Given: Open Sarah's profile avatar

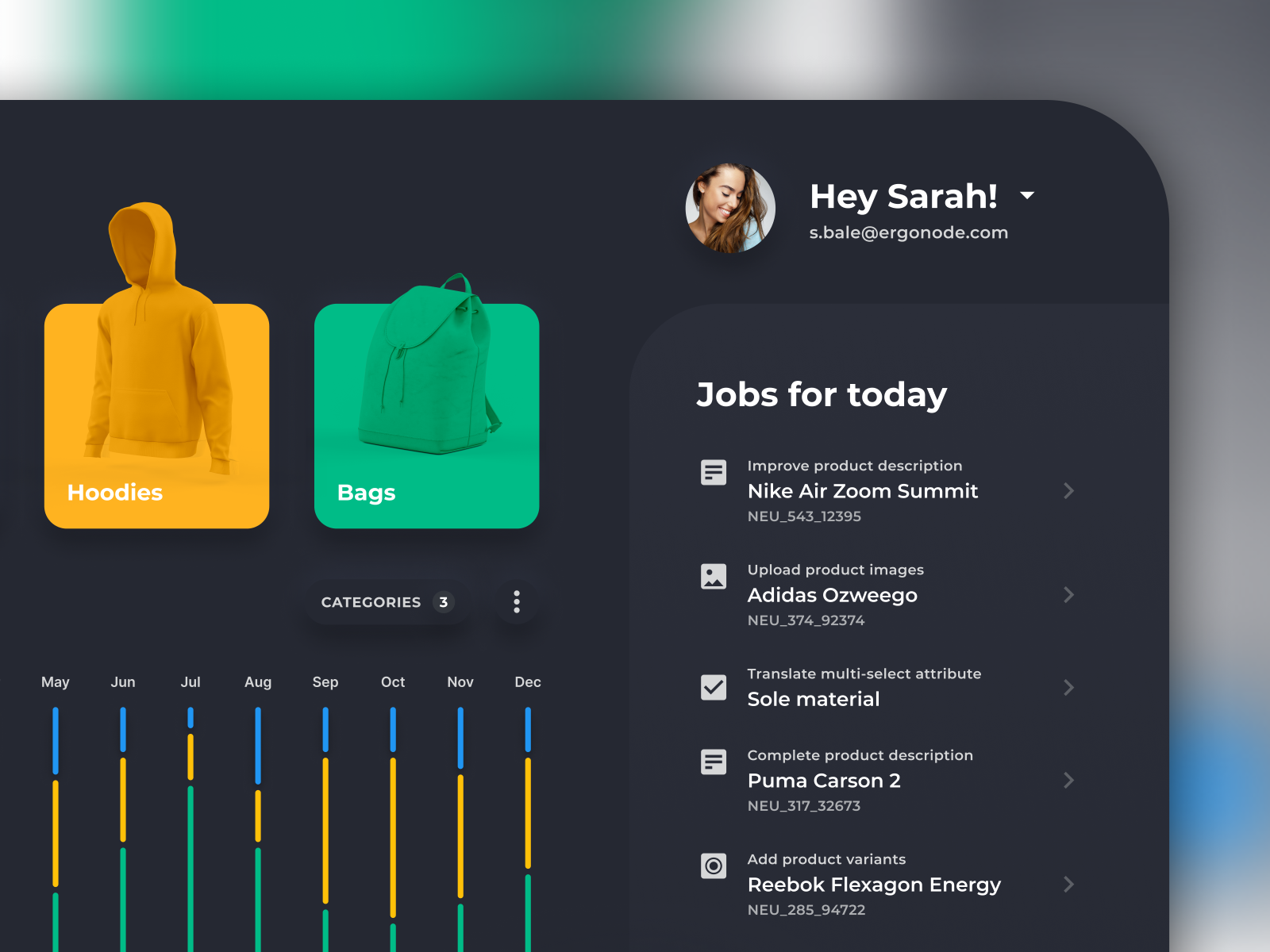Looking at the screenshot, I should pyautogui.click(x=730, y=209).
